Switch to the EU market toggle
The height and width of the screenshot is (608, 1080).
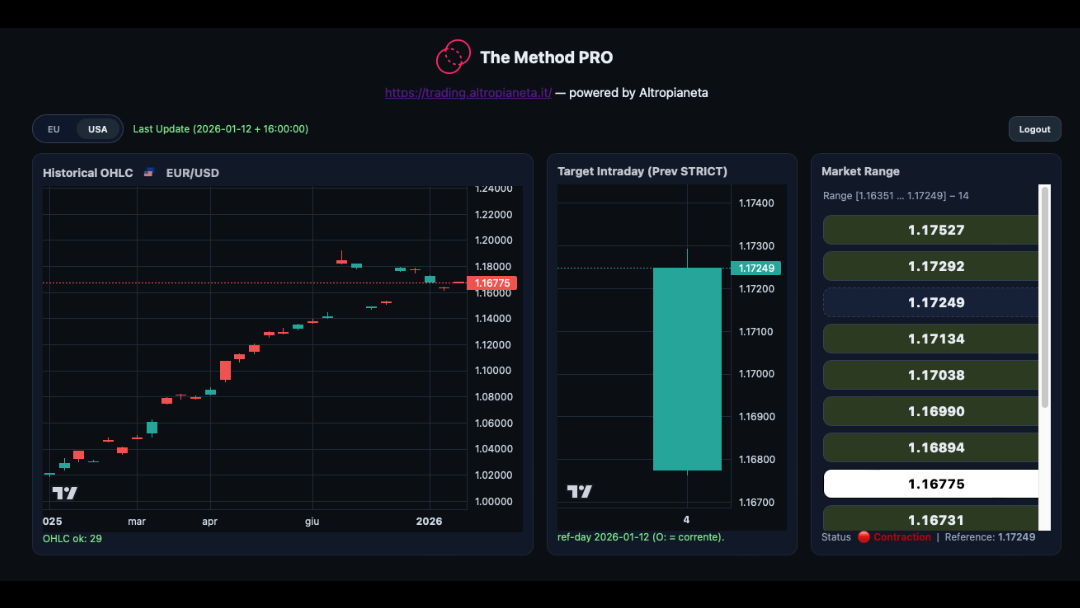[x=54, y=129]
